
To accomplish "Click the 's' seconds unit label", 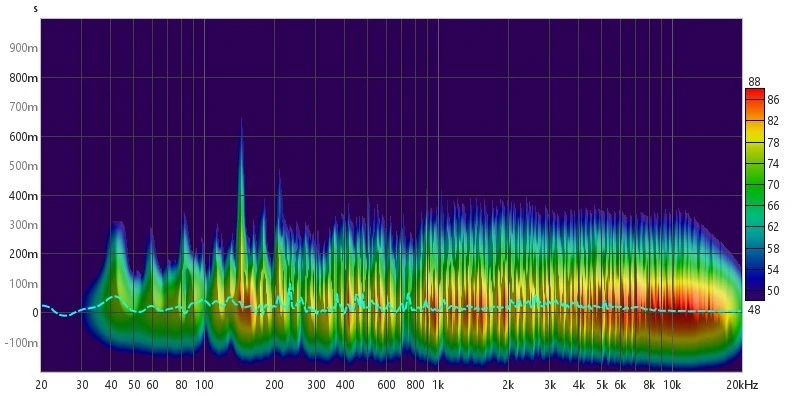I will 36,9.
